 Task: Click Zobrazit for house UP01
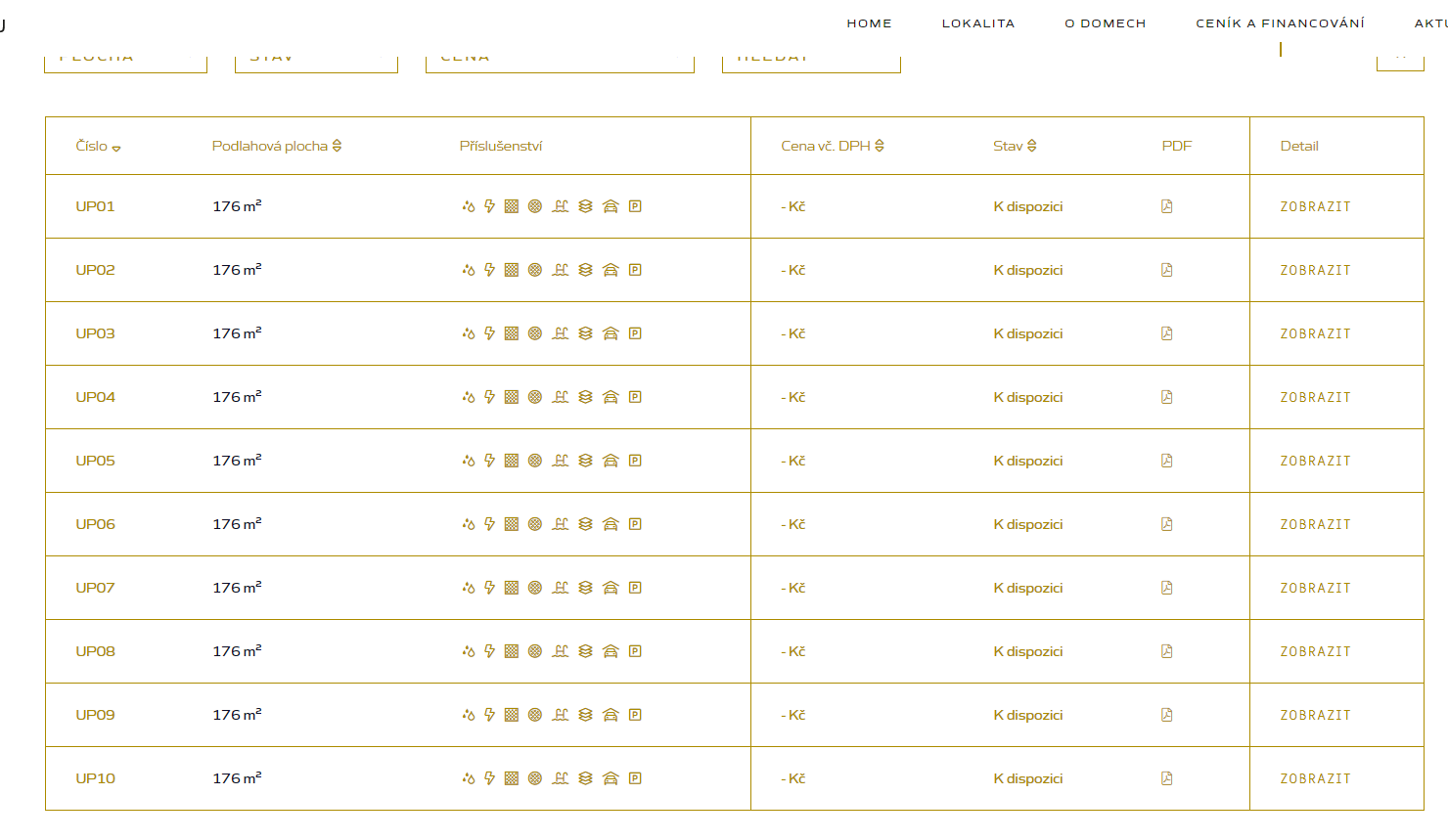(1315, 206)
